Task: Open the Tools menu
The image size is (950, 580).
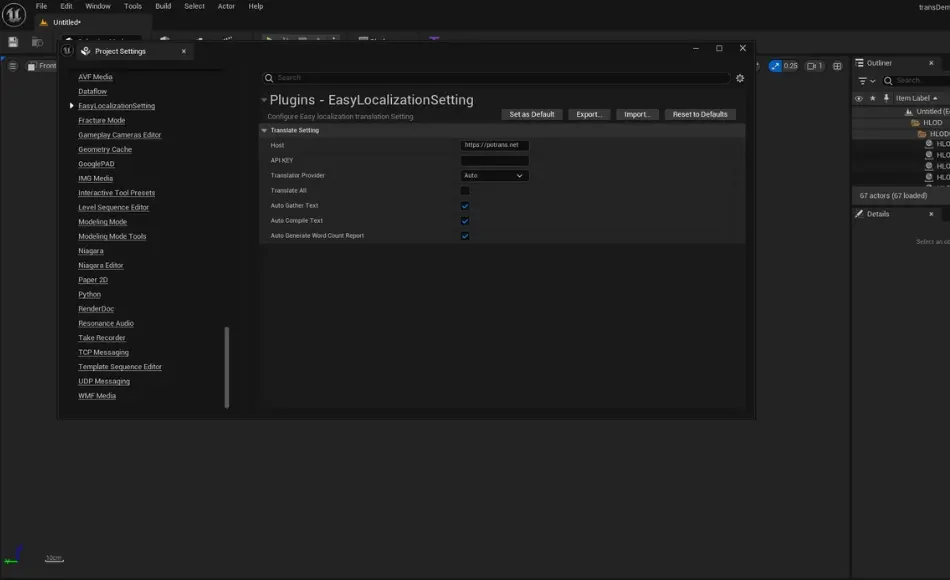Action: coord(133,6)
